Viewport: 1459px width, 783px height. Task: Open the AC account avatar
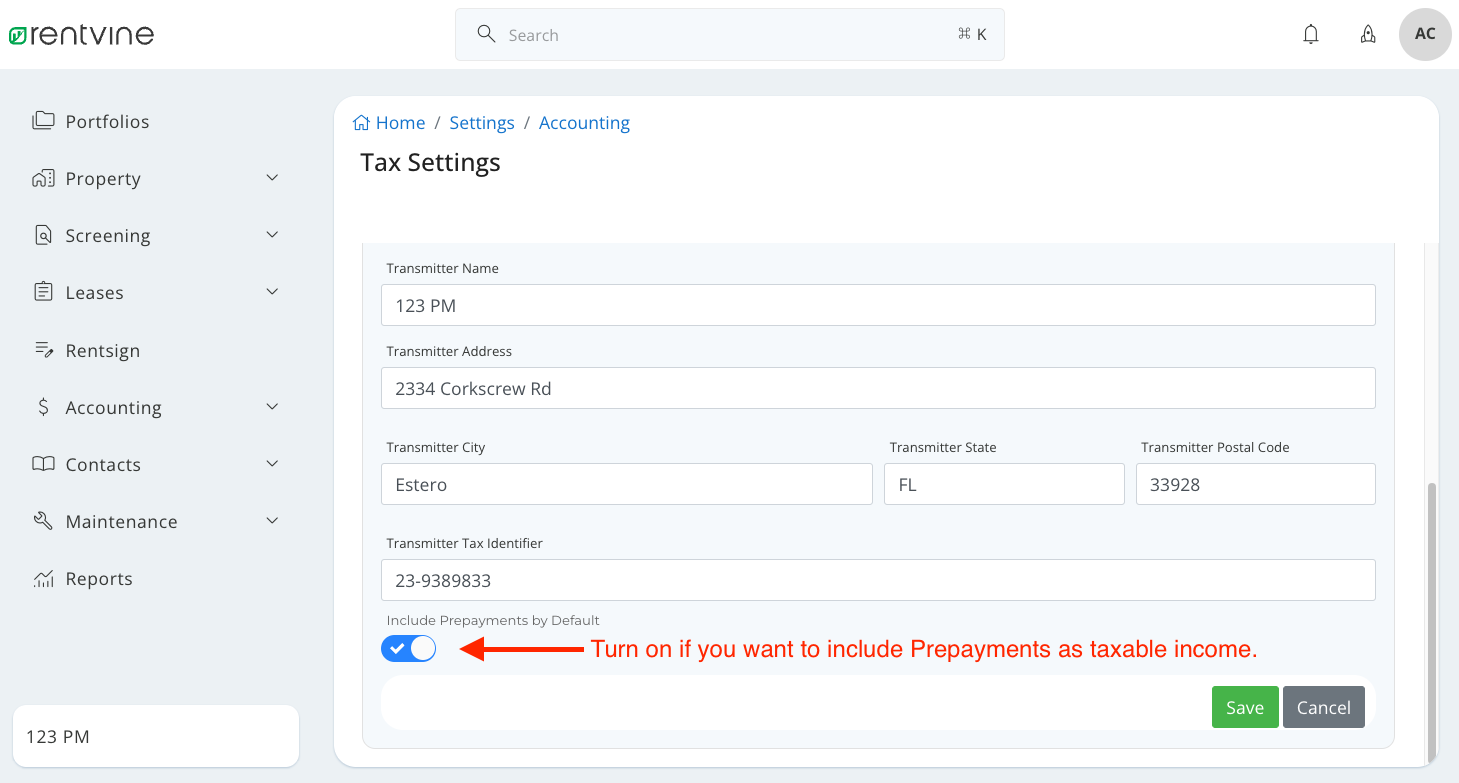click(x=1424, y=33)
